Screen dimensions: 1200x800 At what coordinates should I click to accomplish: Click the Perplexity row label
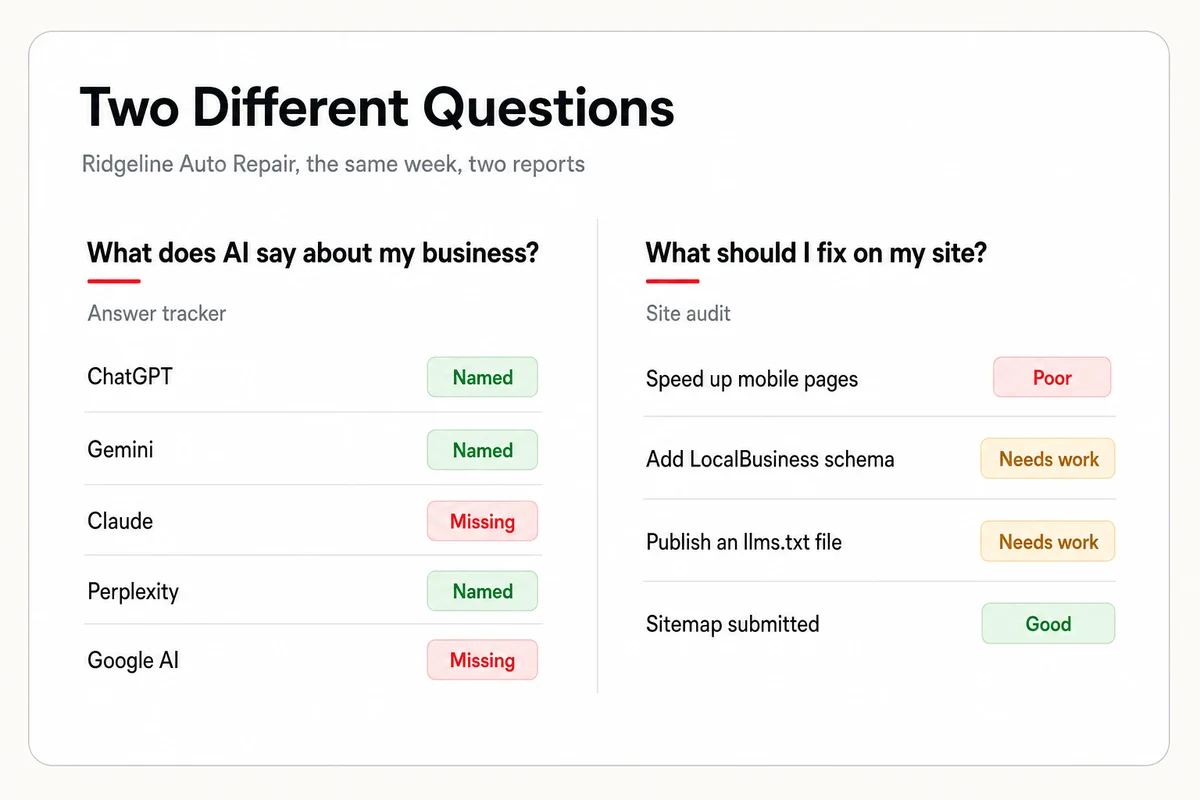coord(133,592)
